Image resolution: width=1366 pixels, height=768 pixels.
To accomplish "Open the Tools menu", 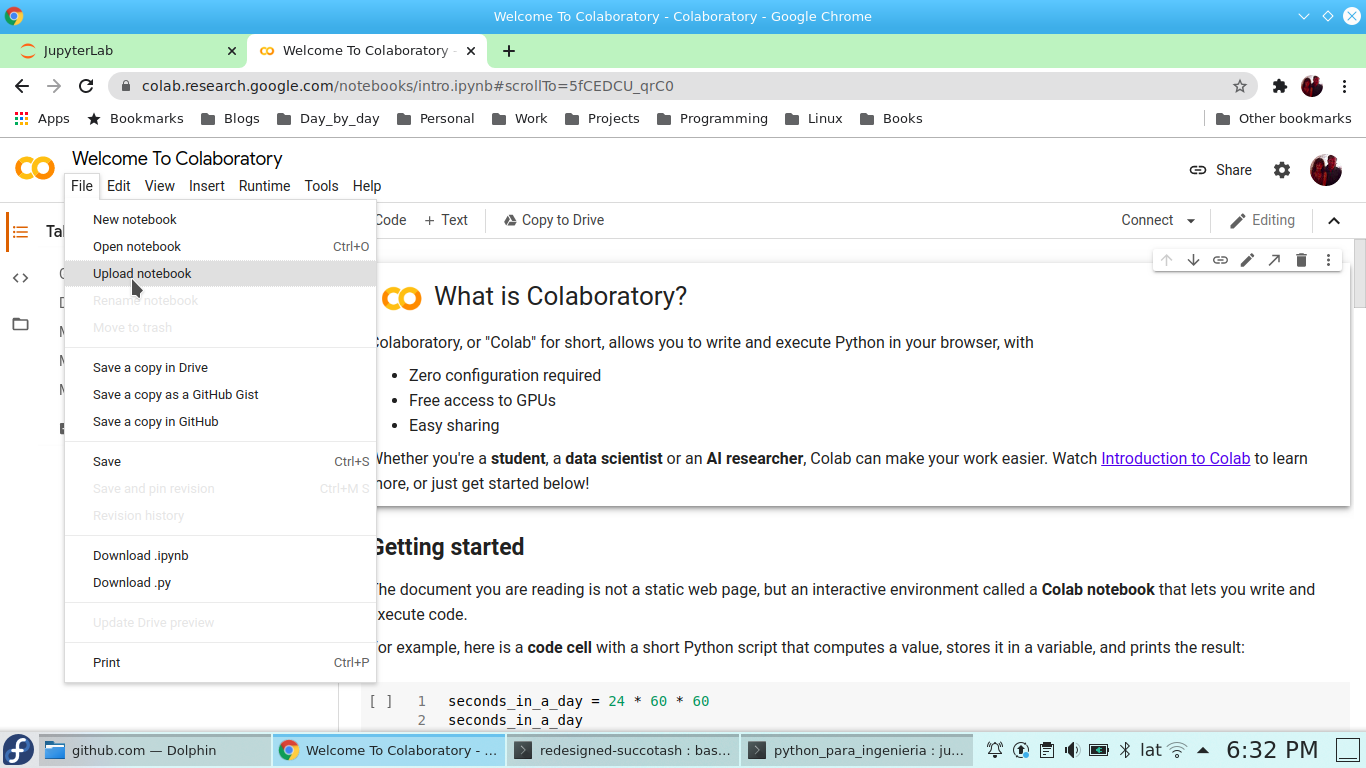I will [x=322, y=186].
